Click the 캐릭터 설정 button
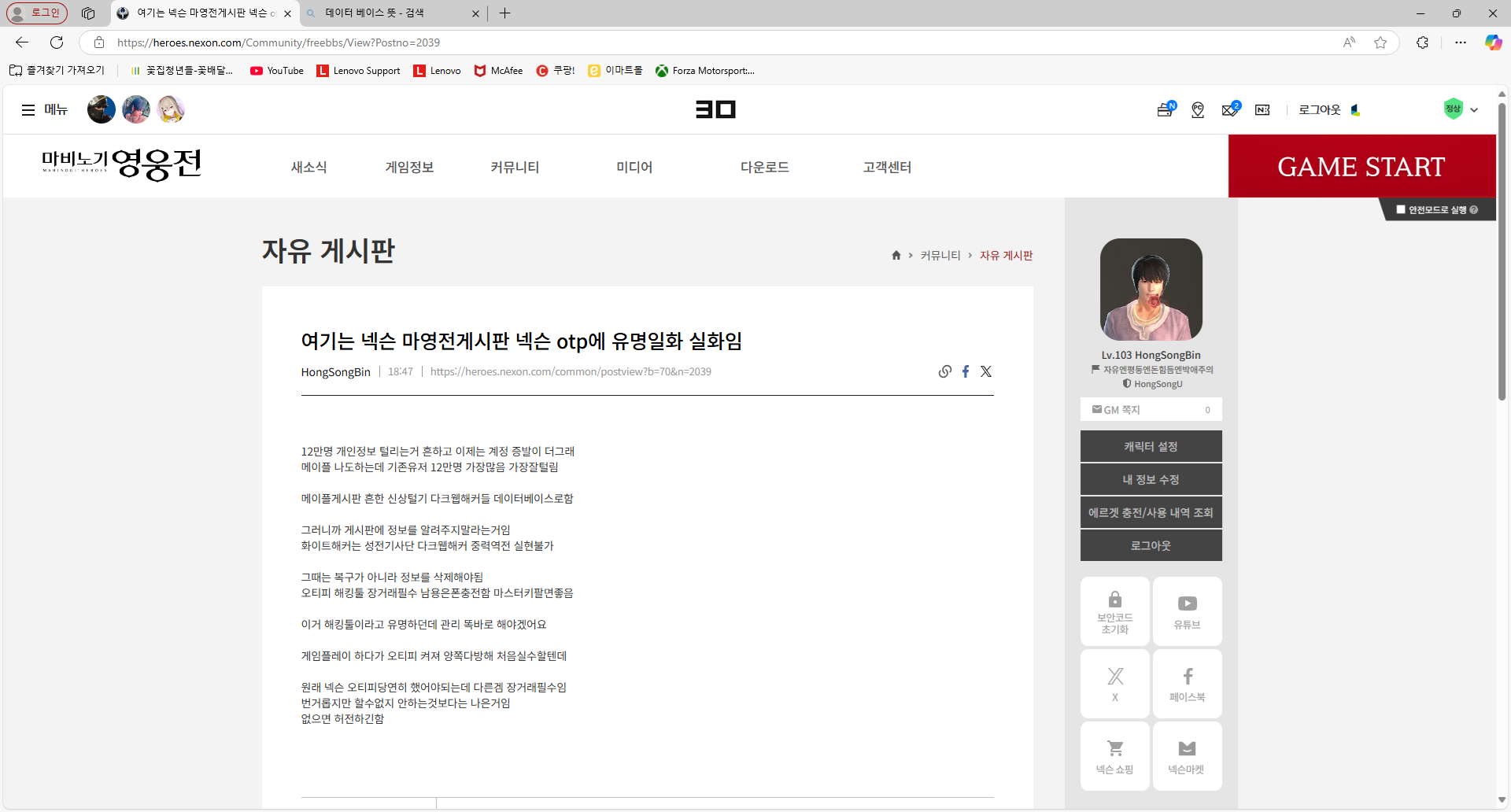This screenshot has height=812, width=1511. (1151, 446)
